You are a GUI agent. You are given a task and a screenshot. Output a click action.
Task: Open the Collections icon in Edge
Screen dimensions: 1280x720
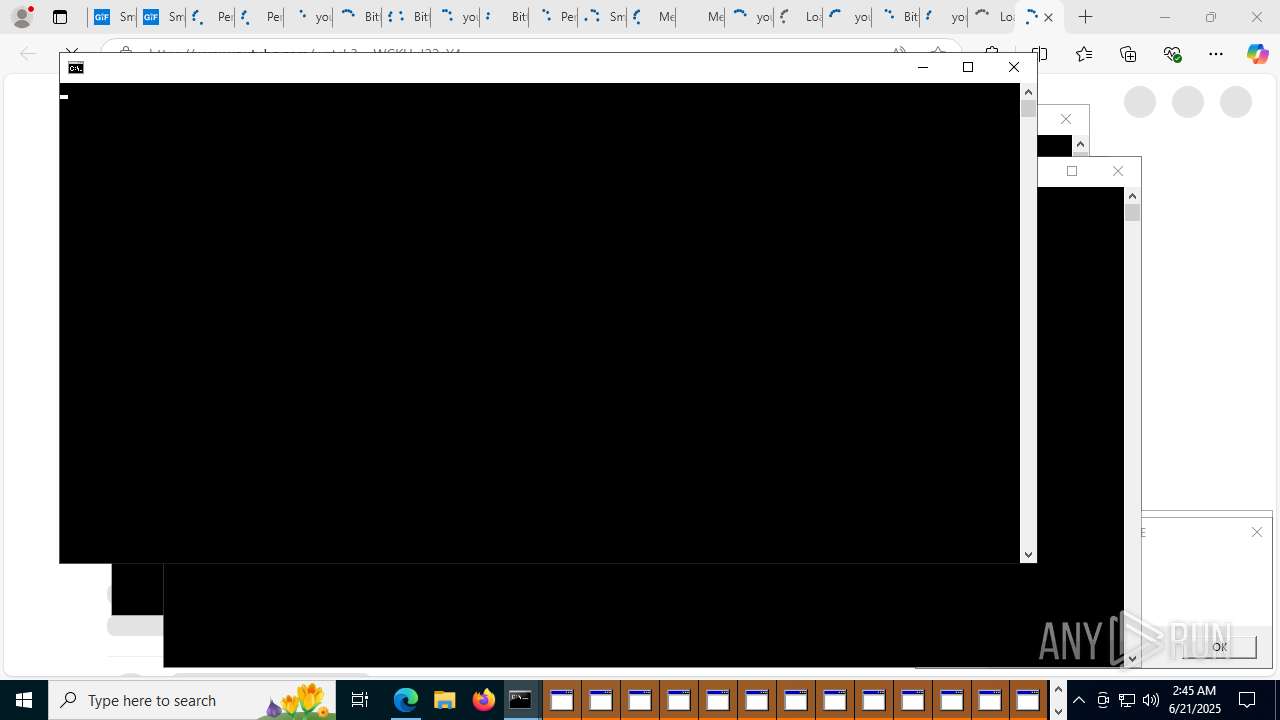1128,54
